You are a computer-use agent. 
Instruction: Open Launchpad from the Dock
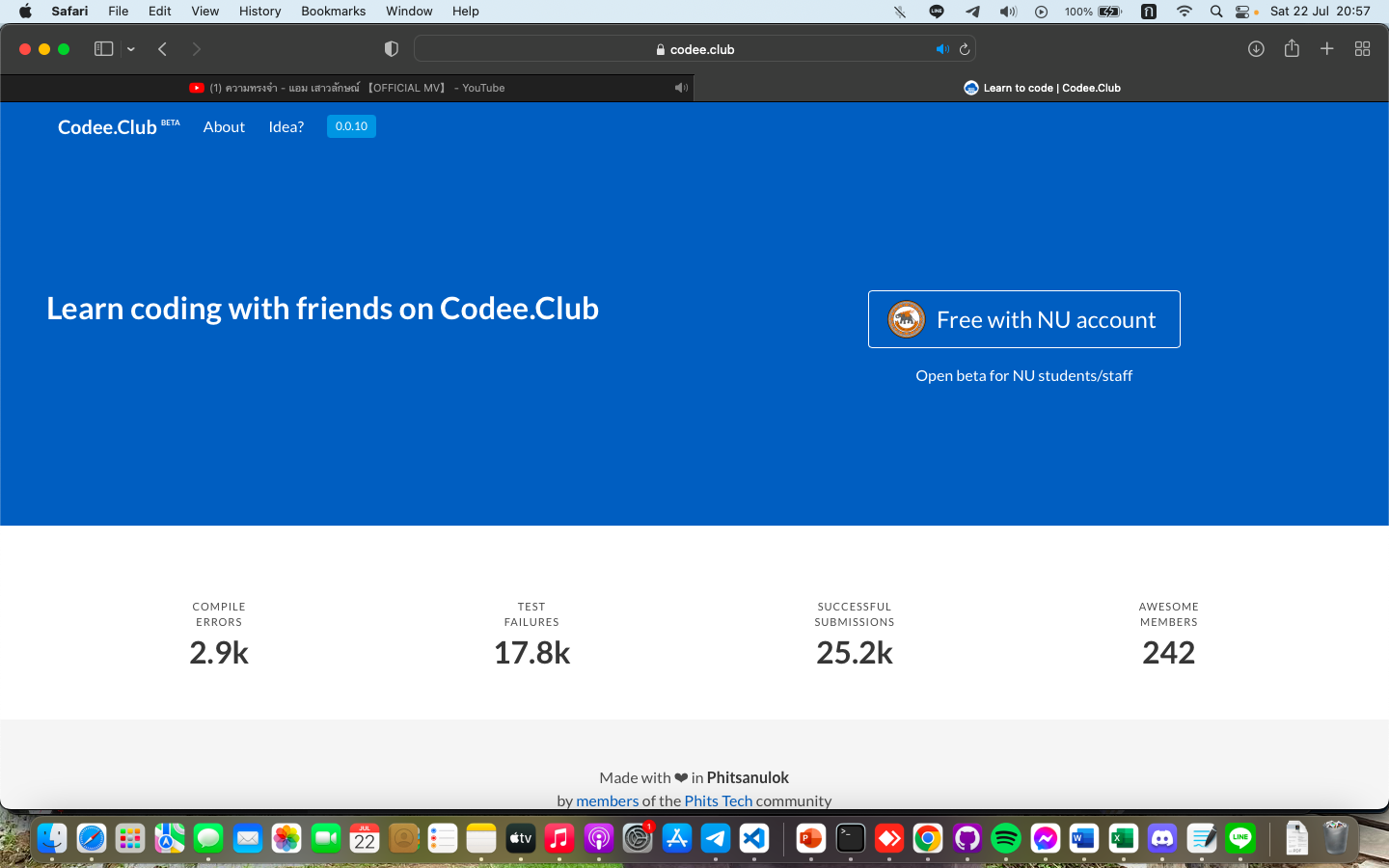coord(130,838)
